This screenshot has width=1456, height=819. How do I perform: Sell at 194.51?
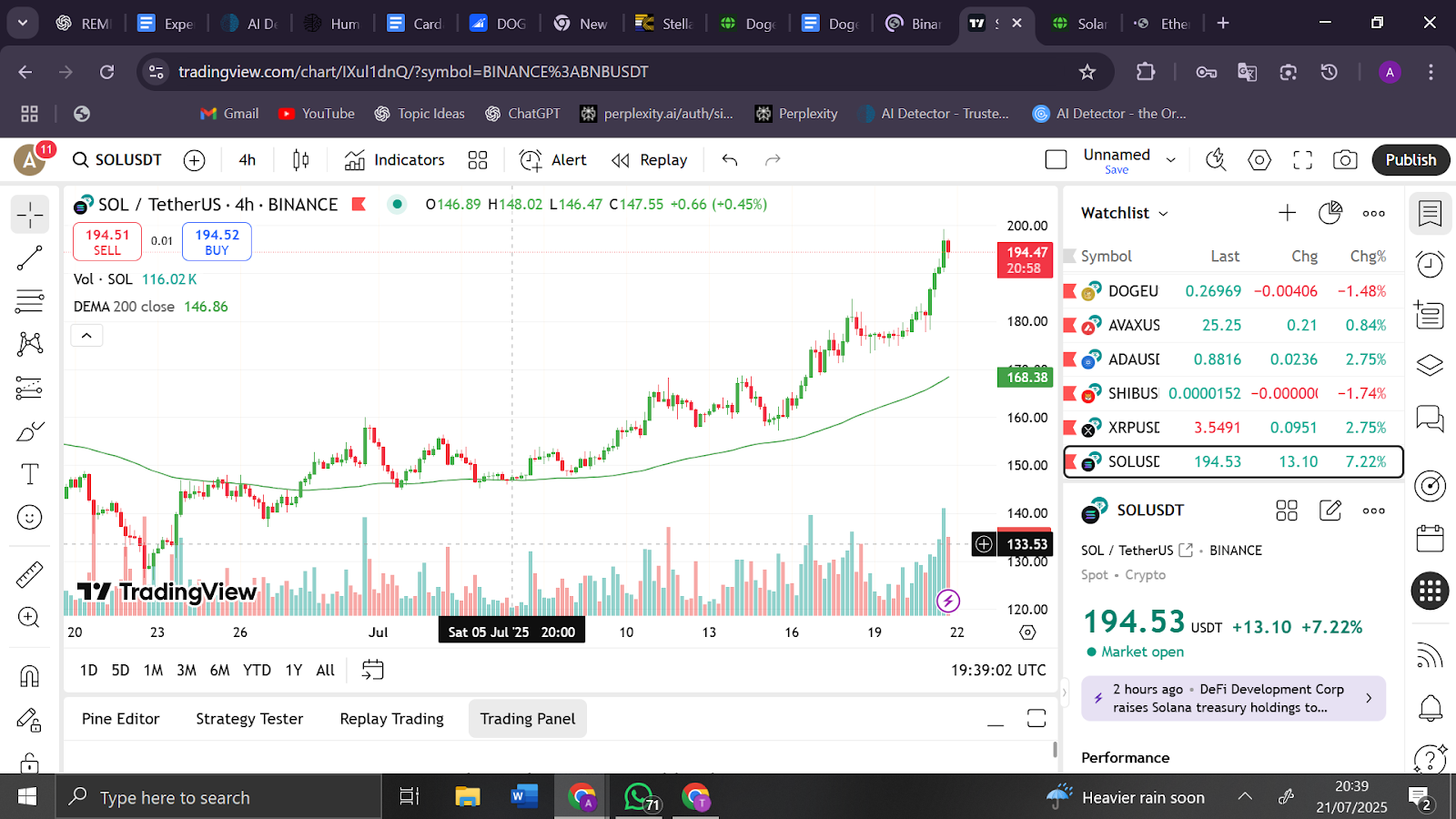107,242
